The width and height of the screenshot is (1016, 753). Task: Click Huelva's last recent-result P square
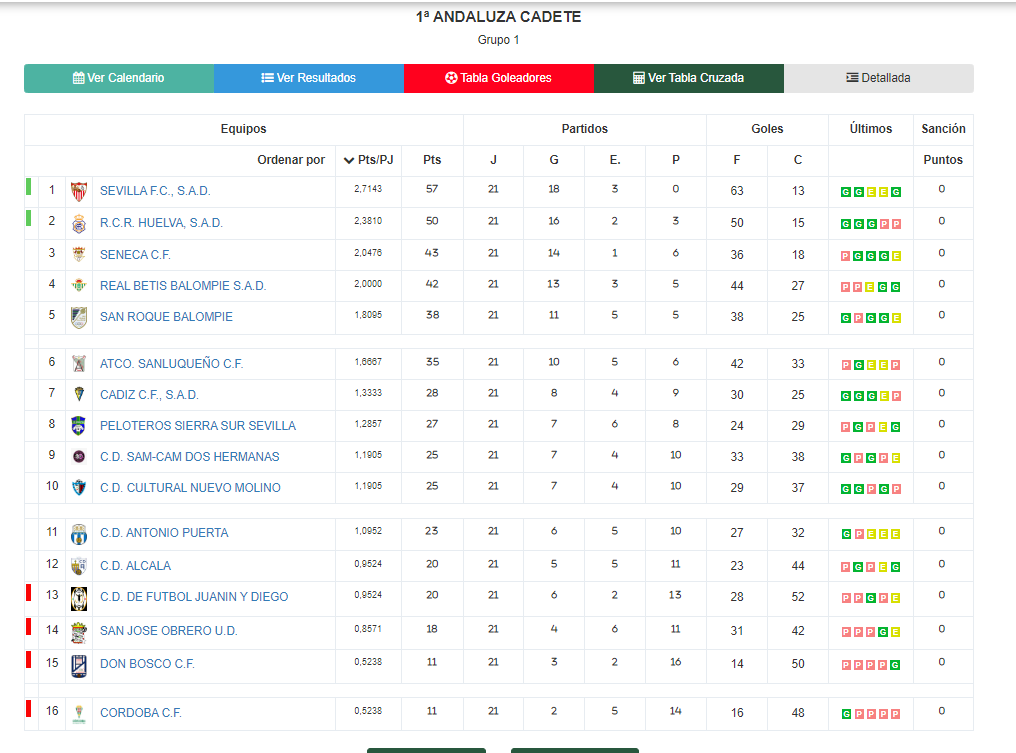[896, 224]
